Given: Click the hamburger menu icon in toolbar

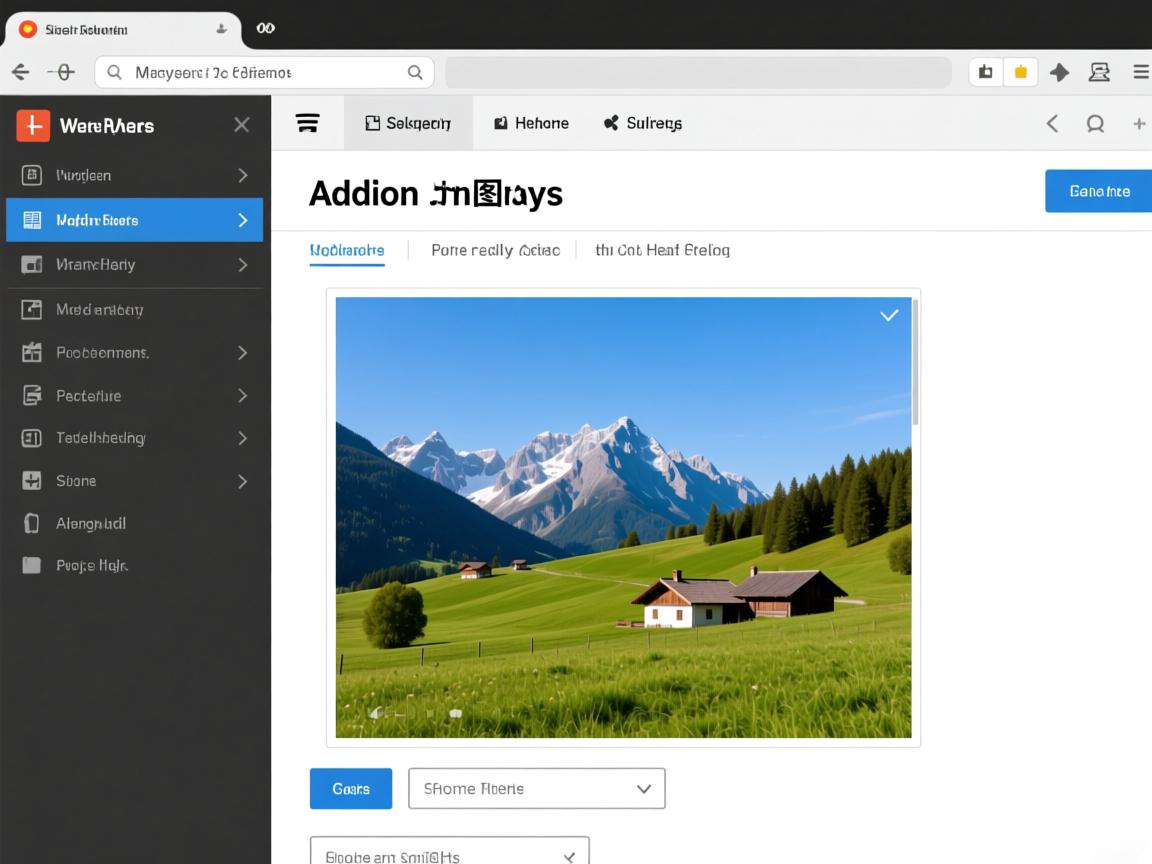Looking at the screenshot, I should [x=308, y=123].
